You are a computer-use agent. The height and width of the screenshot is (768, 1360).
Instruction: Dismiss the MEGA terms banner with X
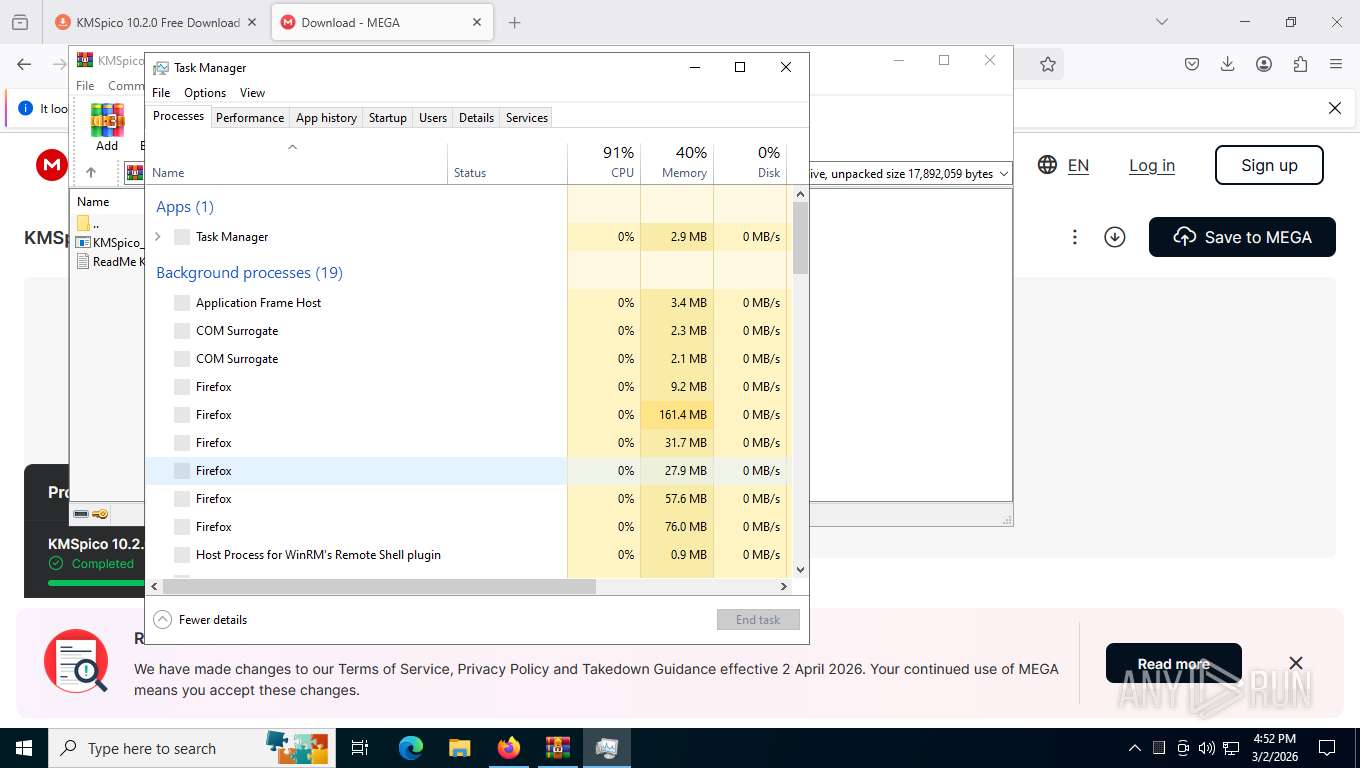(1296, 663)
